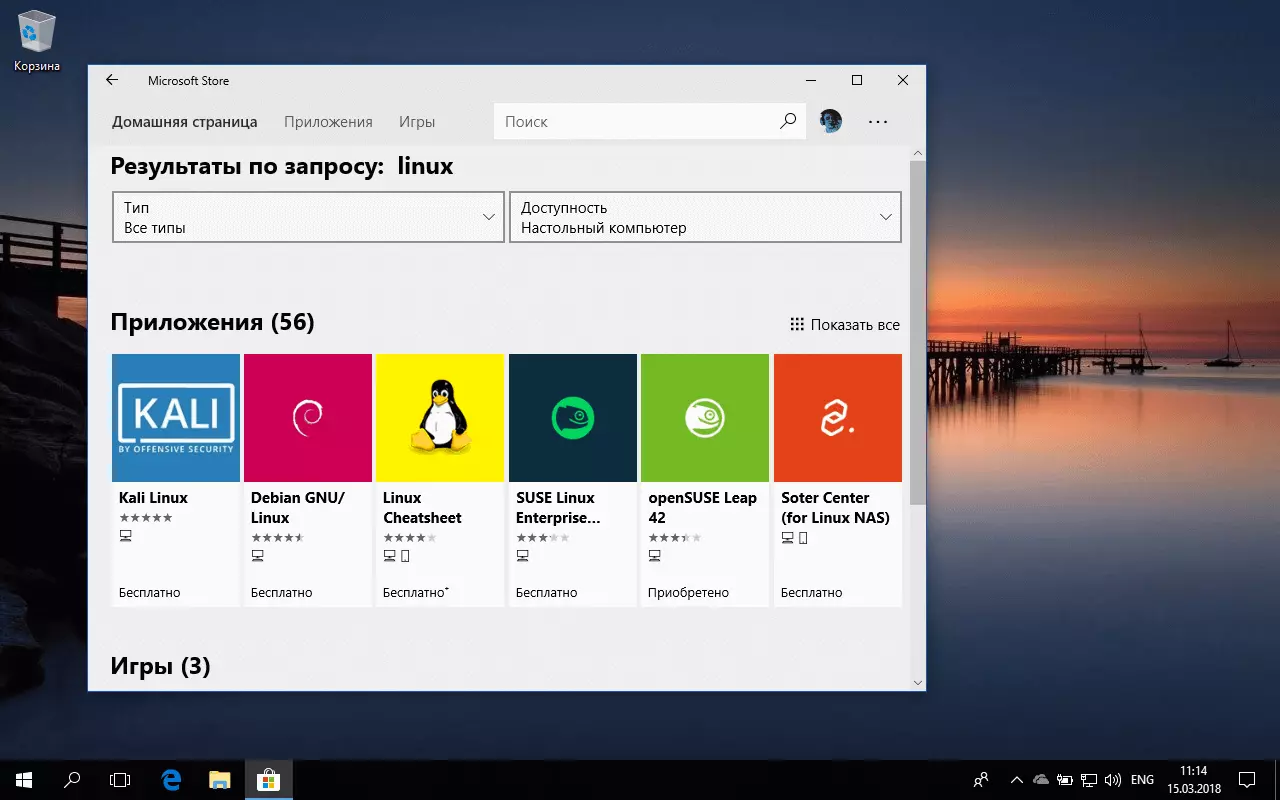Open the Windows Start menu
The image size is (1280, 800).
tap(24, 779)
